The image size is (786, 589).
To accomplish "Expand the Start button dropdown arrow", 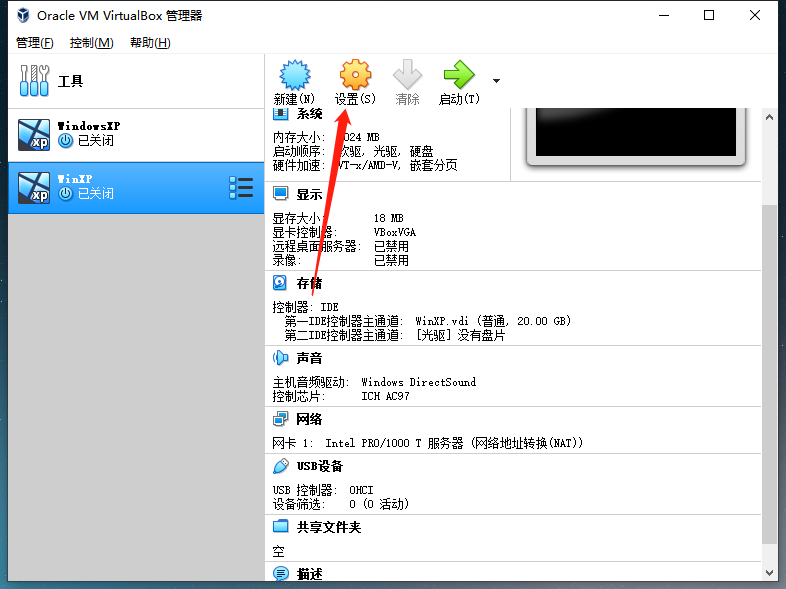I will [x=496, y=81].
